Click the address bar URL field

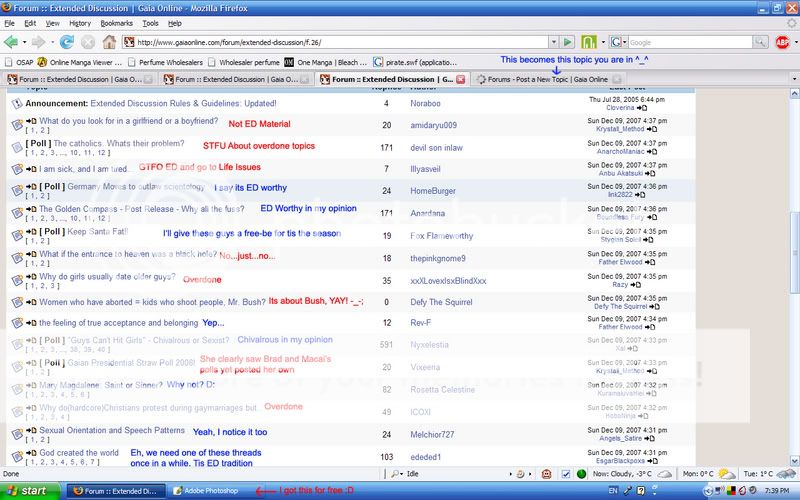[330, 42]
